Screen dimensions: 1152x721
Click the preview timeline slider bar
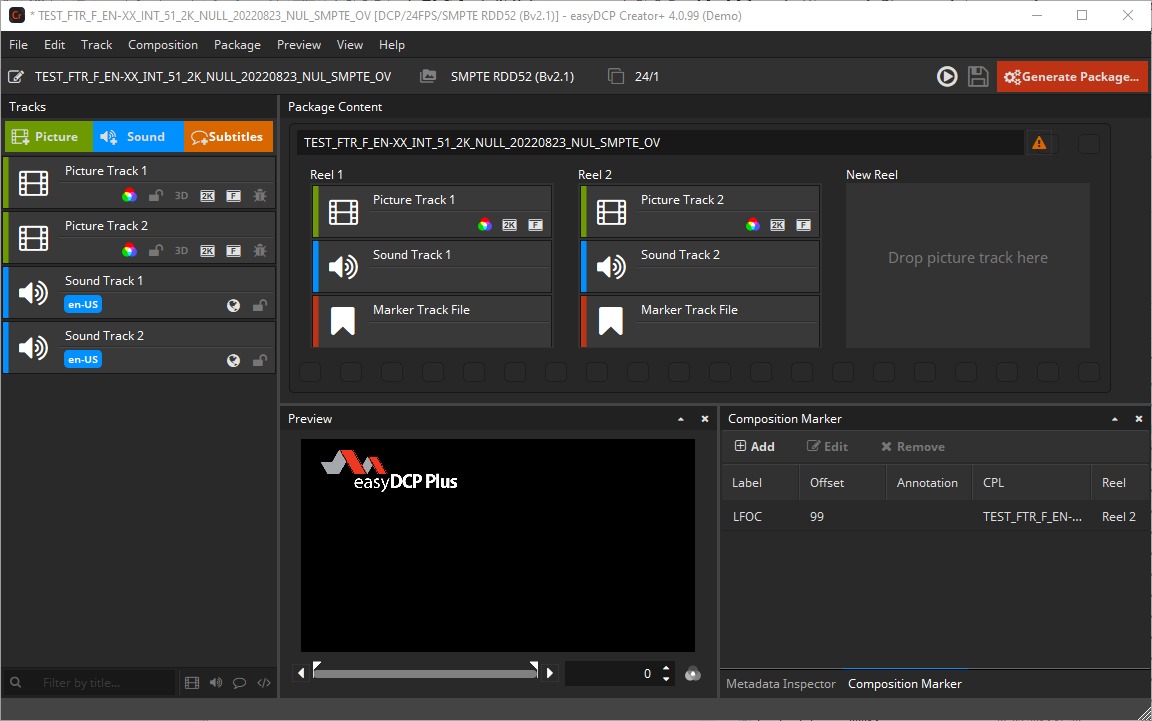pyautogui.click(x=425, y=673)
